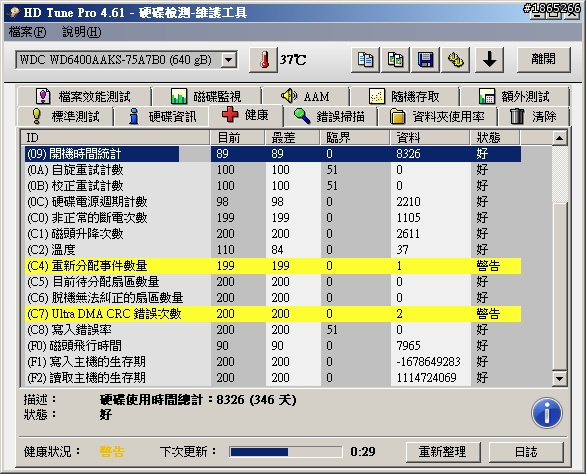Open the 檔案(F) menu
The width and height of the screenshot is (586, 474).
coord(27,32)
